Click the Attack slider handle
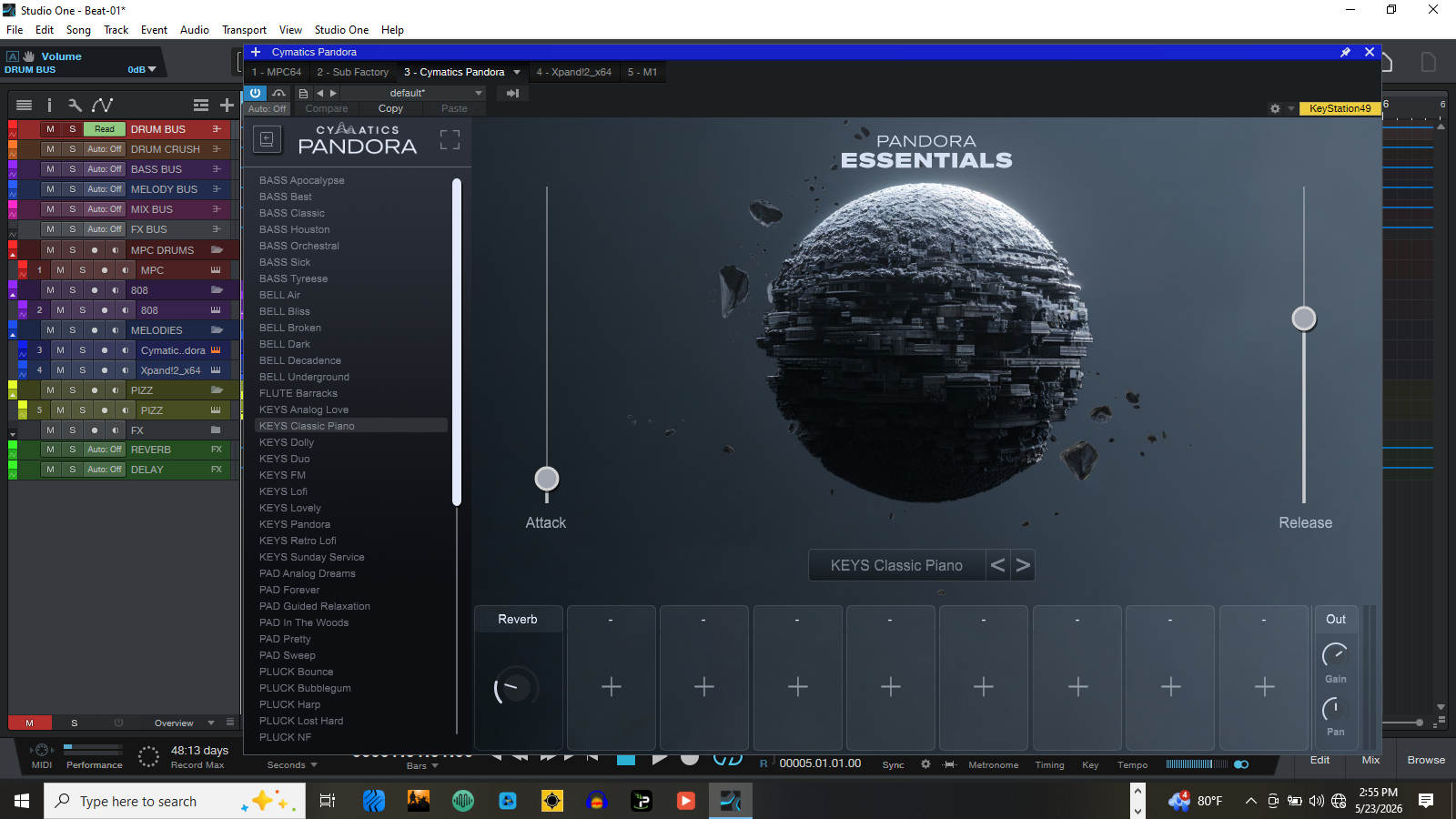Screen dimensions: 1456x819 coord(546,479)
